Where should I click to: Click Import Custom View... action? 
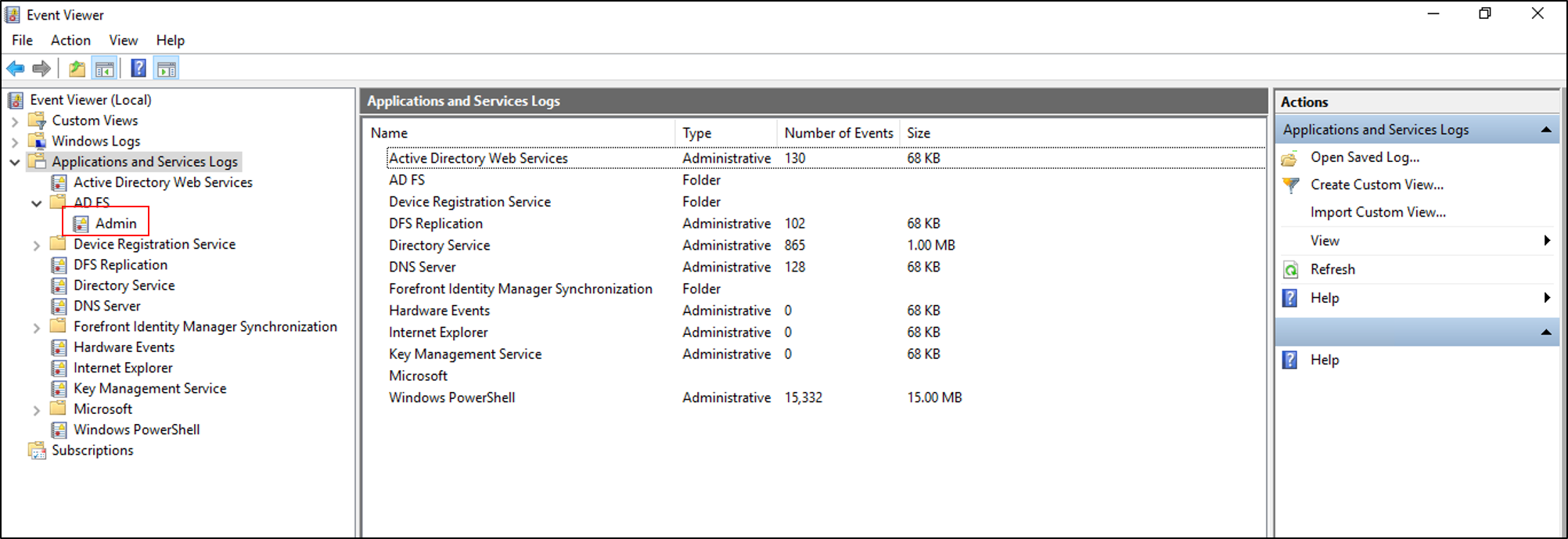[1378, 213]
